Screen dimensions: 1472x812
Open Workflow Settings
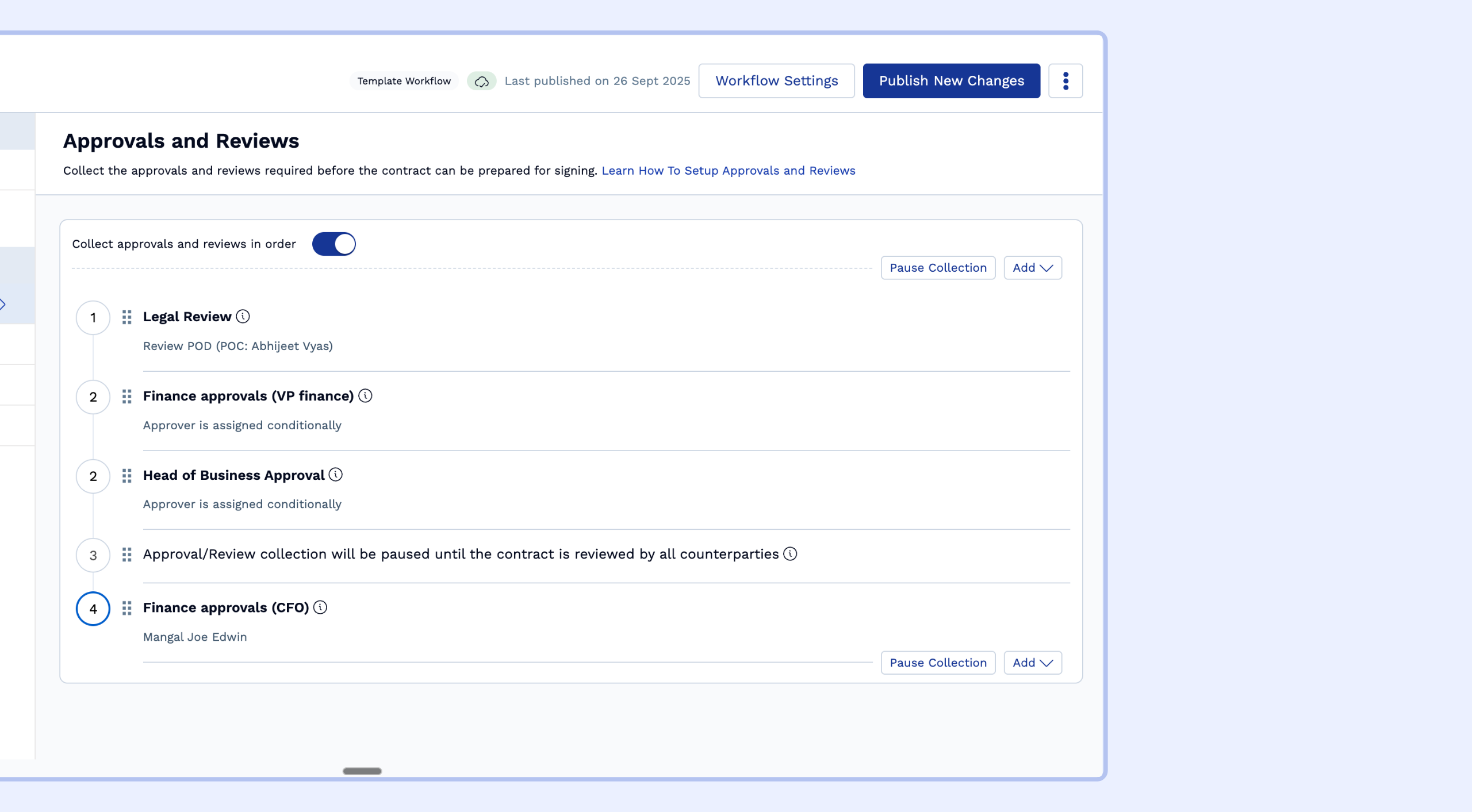click(776, 81)
